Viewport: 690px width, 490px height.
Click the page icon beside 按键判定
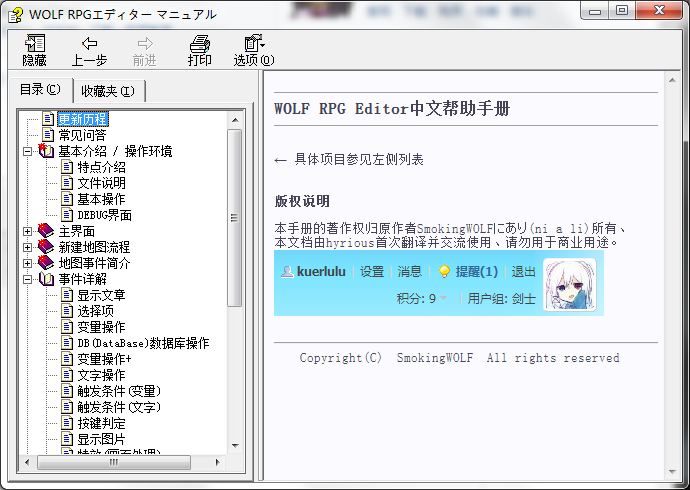(x=67, y=423)
